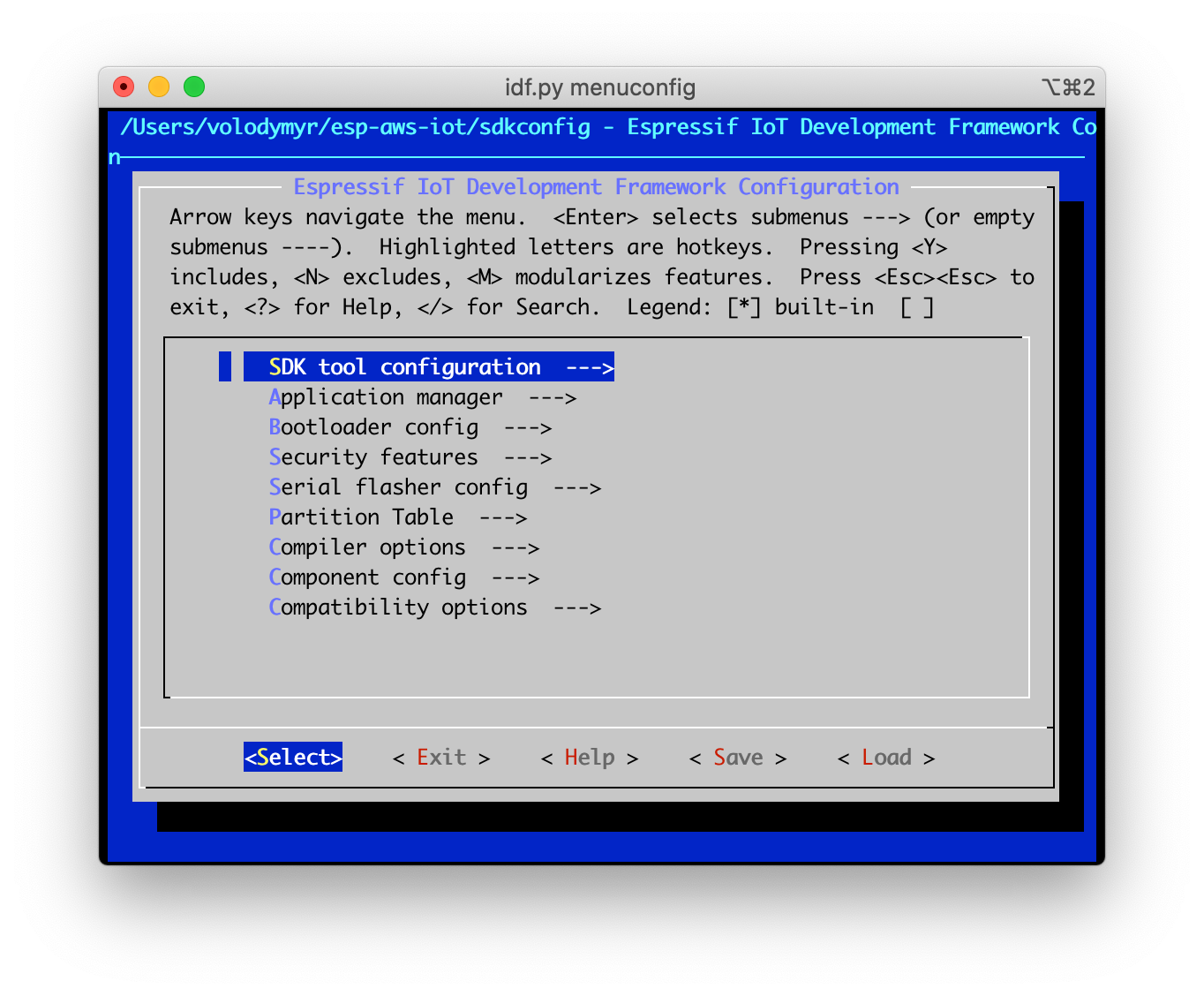1204x996 pixels.
Task: Click arrow after Serial flasher config
Action: click(577, 487)
